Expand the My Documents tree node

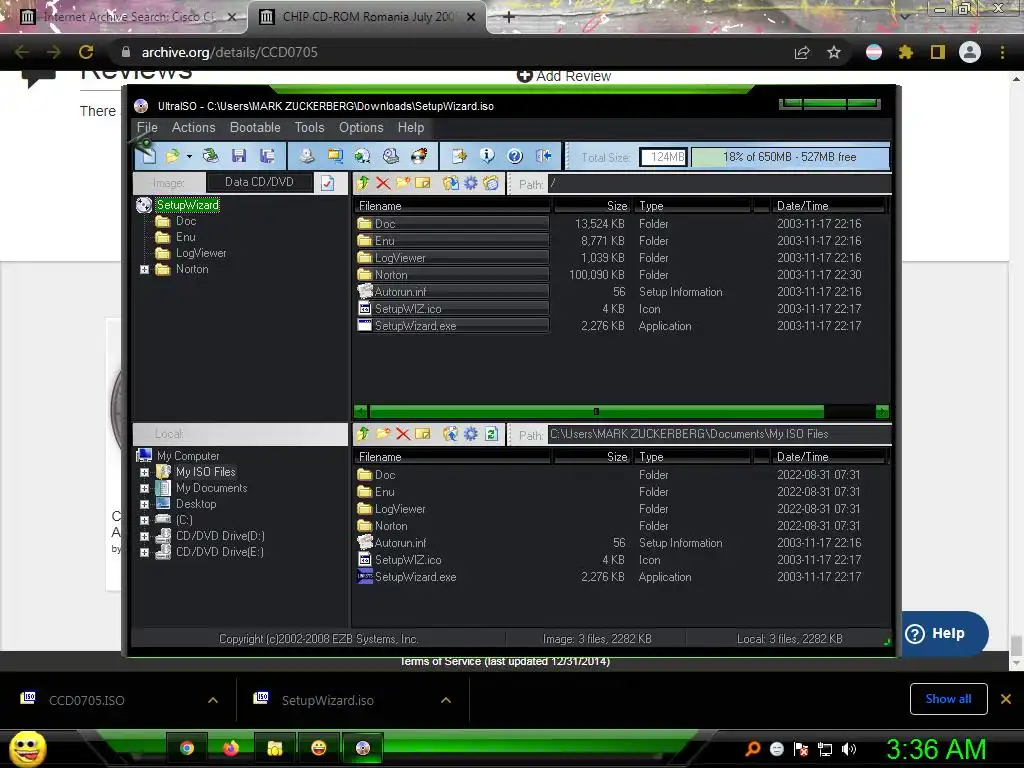tap(144, 488)
